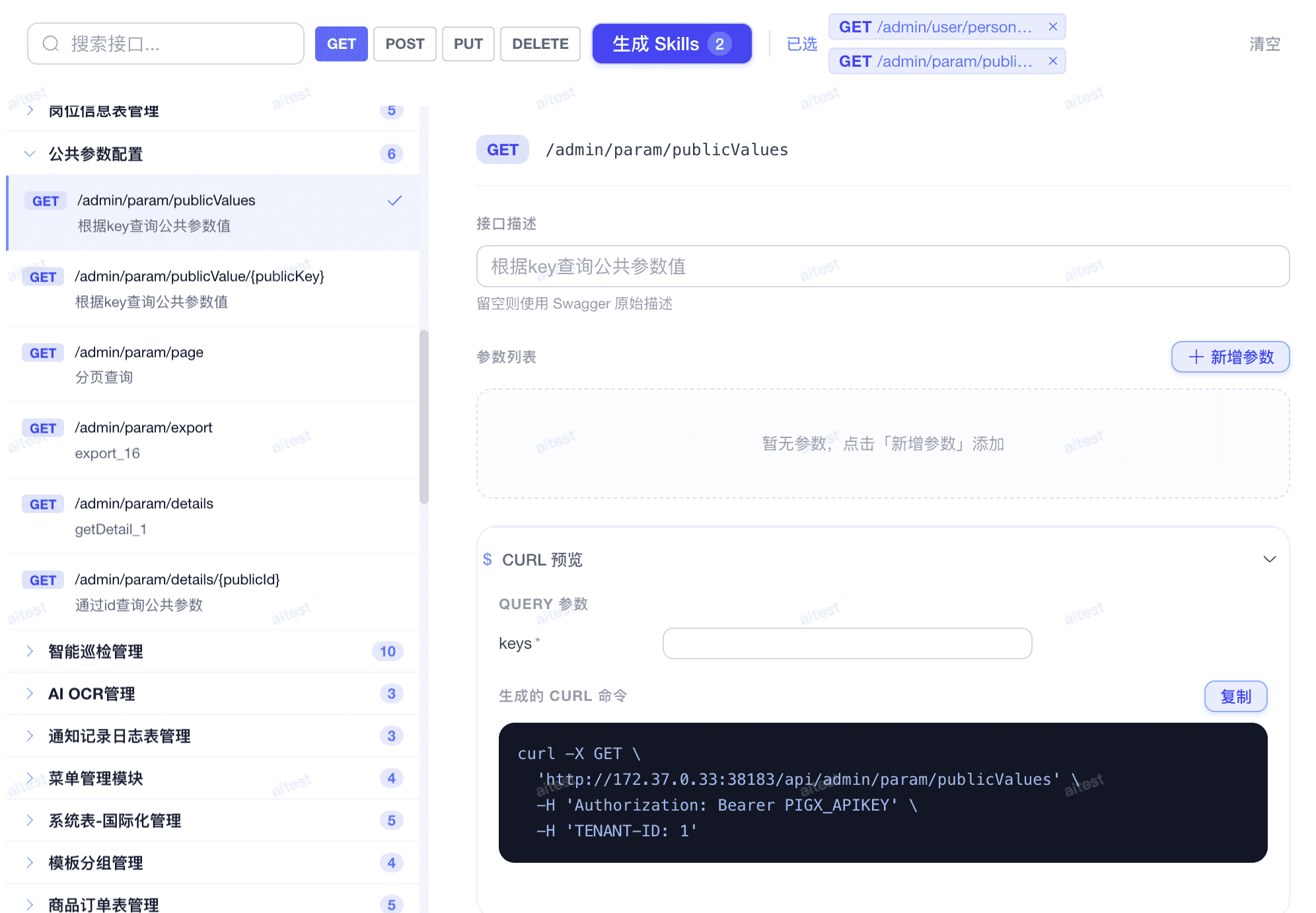Collapse the CURL 预览 section chevron
Screen dimensions: 1316x913
pyautogui.click(x=1270, y=559)
